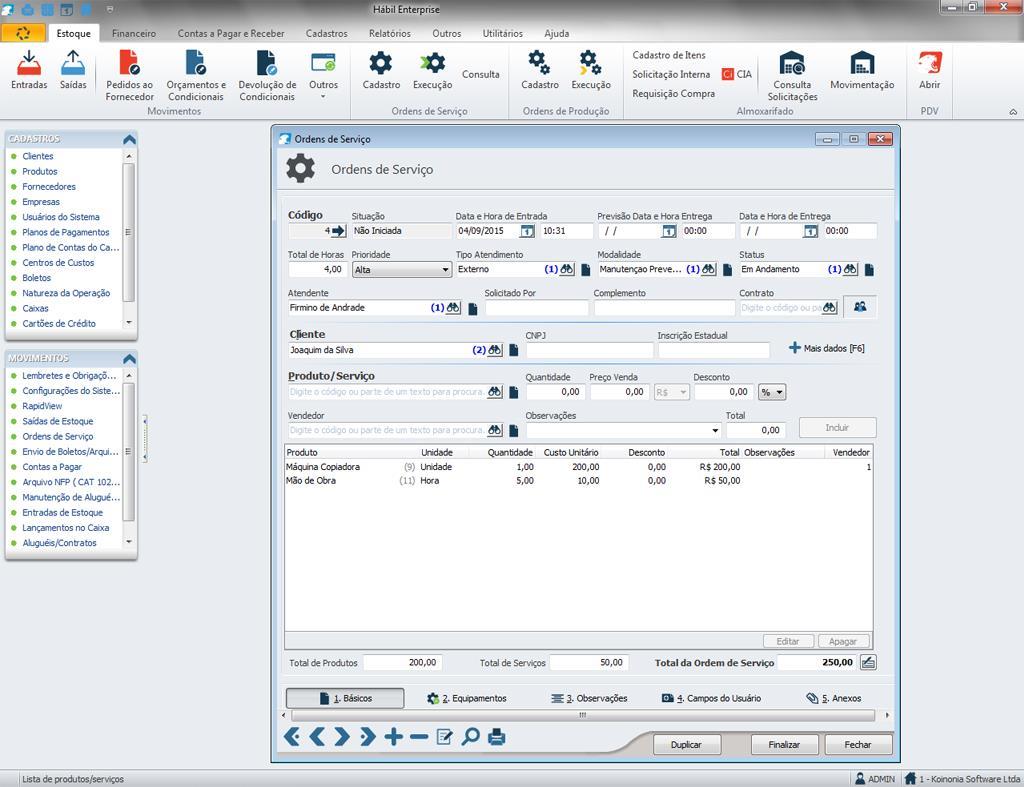Open Orçamentos e Condicionais
Screen dimensions: 1024x787
pos(196,76)
